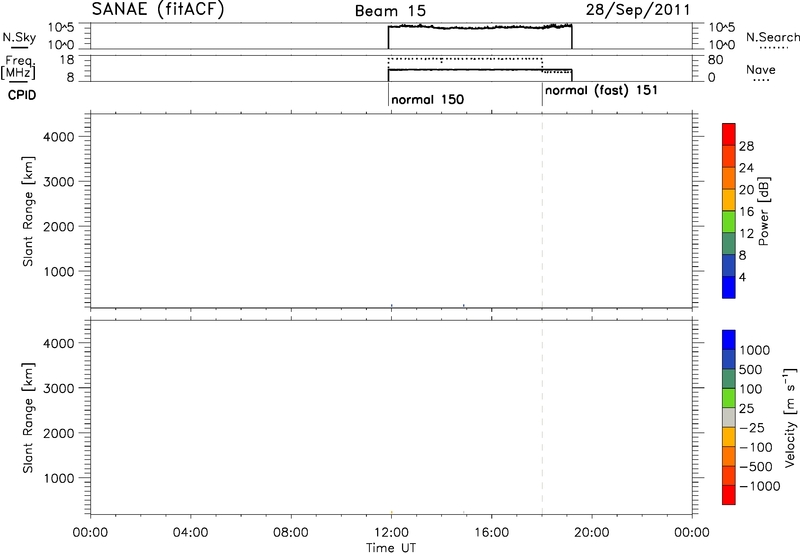Click the 12:00 time axis tick label
The width and height of the screenshot is (800, 554).
pyautogui.click(x=391, y=533)
